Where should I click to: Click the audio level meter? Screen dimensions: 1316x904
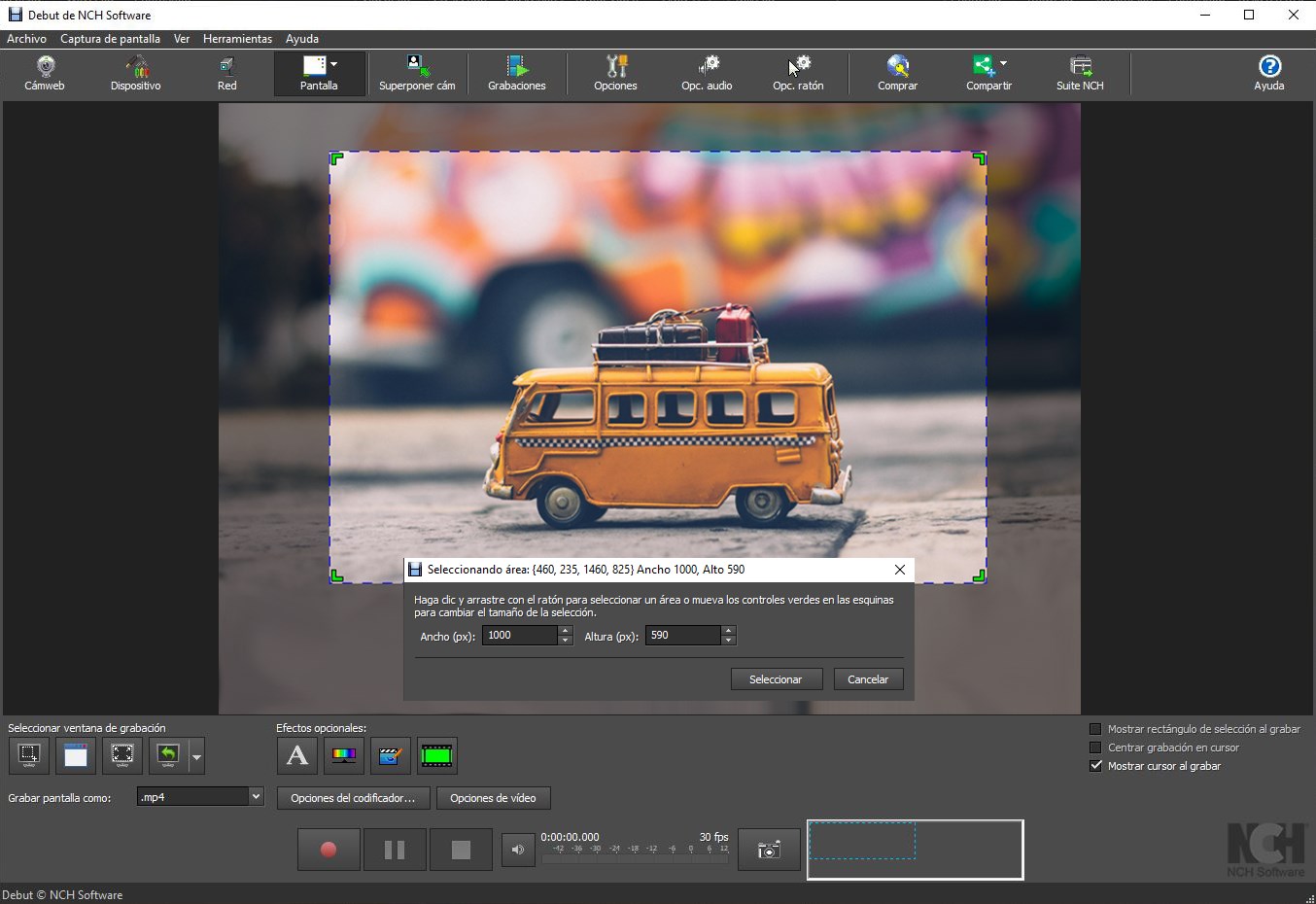[635, 853]
